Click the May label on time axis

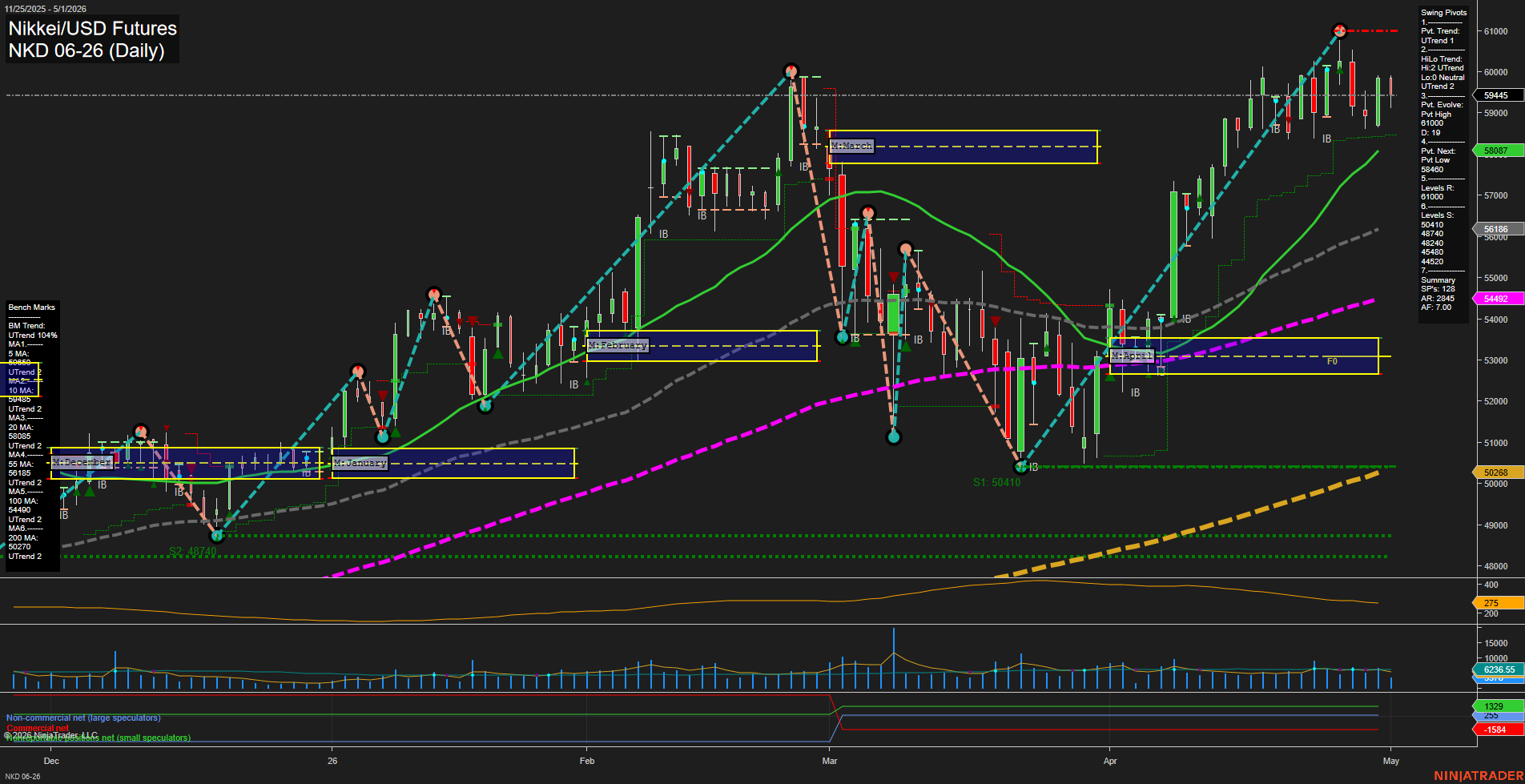1391,761
